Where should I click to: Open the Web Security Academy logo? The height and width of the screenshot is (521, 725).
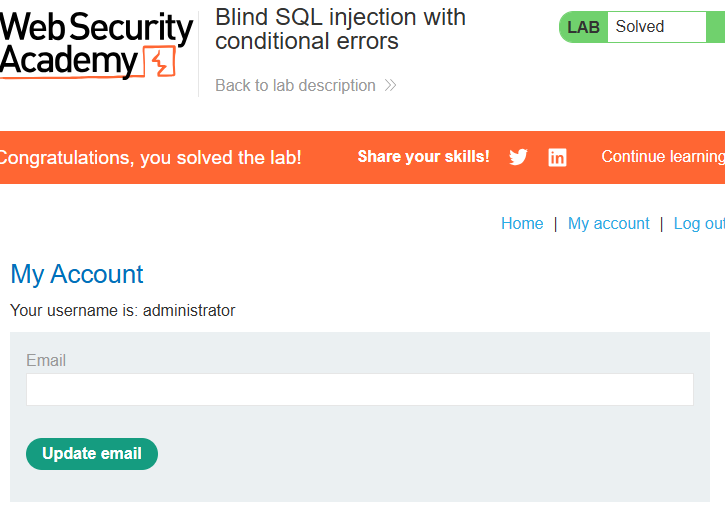(96, 45)
